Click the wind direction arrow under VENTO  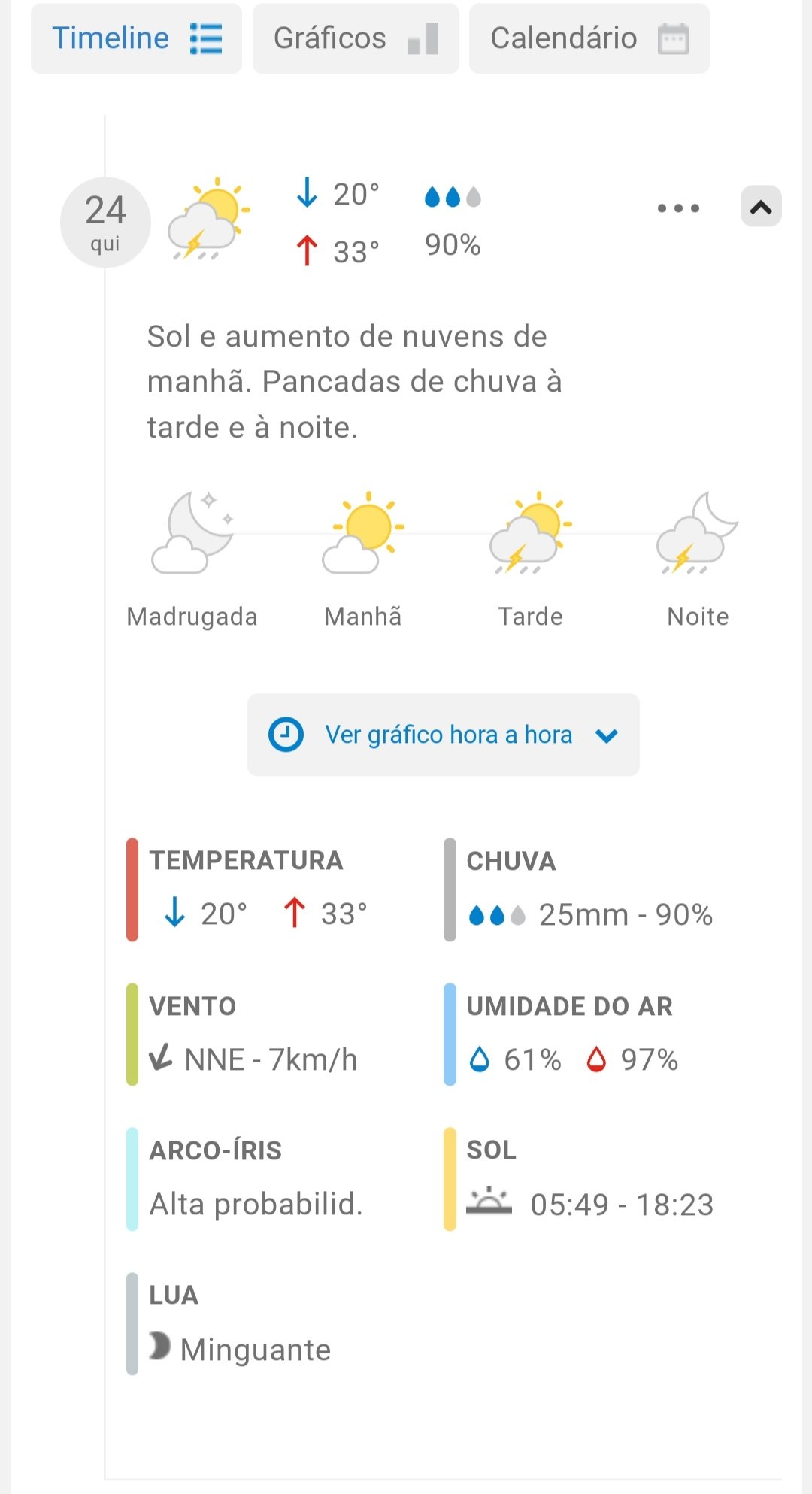click(x=161, y=1057)
